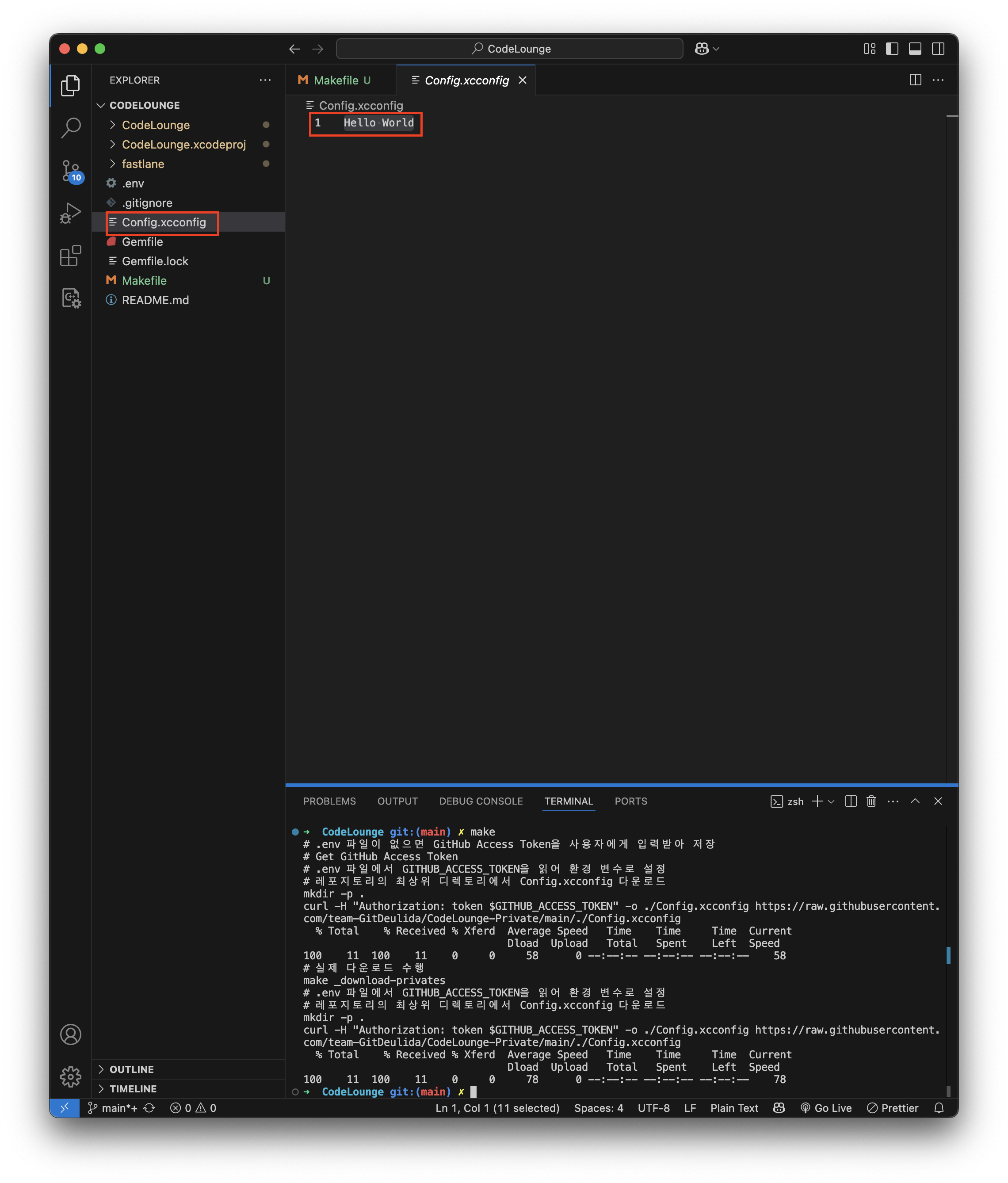Open Makefile in the explorer
1008x1183 pixels.
tap(188, 280)
